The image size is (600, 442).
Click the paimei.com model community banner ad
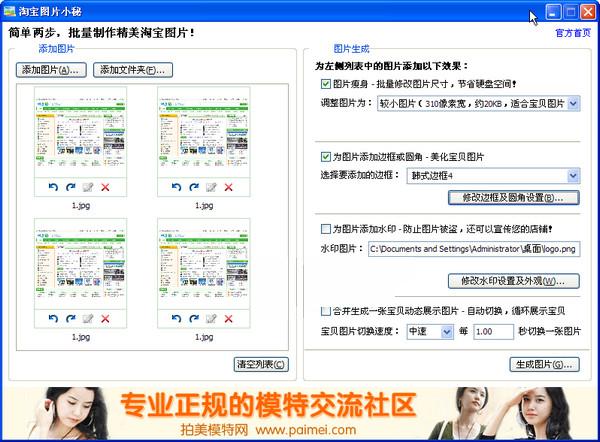click(x=300, y=413)
